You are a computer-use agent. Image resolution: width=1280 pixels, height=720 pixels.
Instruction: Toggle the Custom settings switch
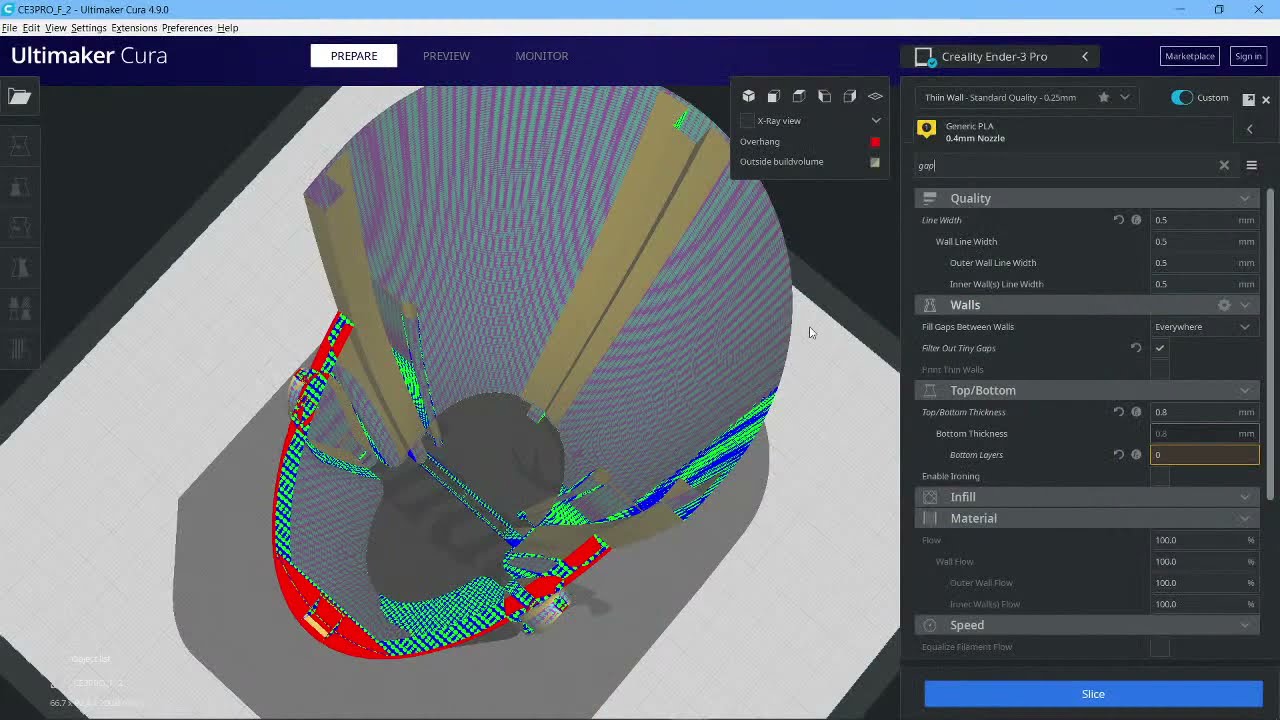[x=1182, y=98]
